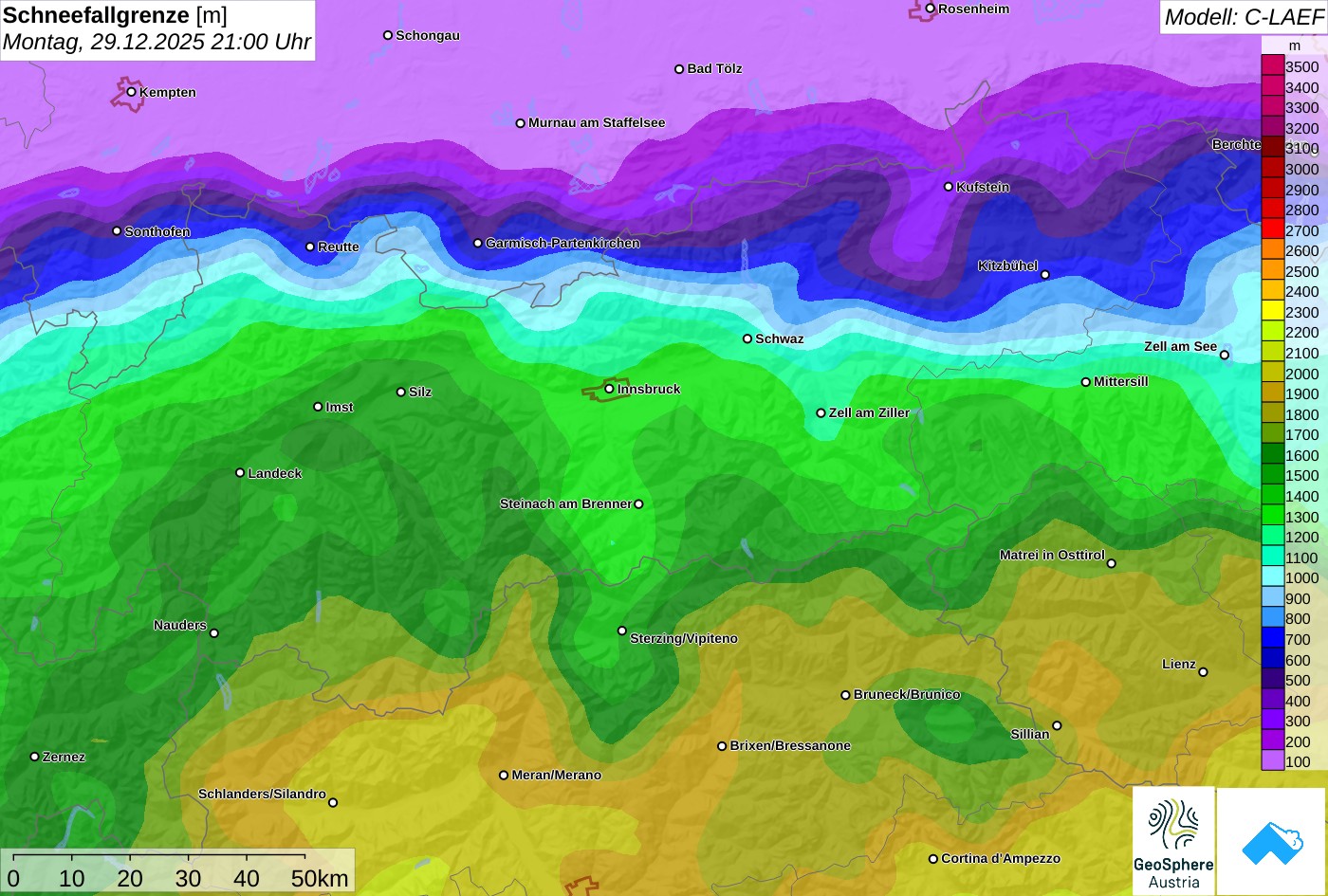Click the 700 m blue legend swatch
Image resolution: width=1328 pixels, height=896 pixels.
pyautogui.click(x=1272, y=638)
